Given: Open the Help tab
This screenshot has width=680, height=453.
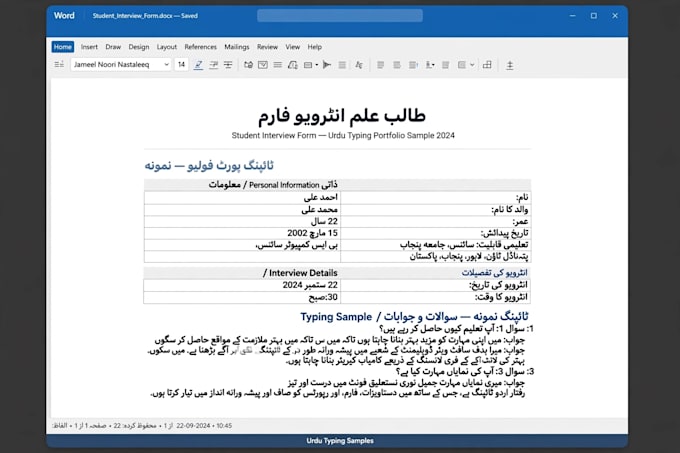Looking at the screenshot, I should pyautogui.click(x=314, y=47).
